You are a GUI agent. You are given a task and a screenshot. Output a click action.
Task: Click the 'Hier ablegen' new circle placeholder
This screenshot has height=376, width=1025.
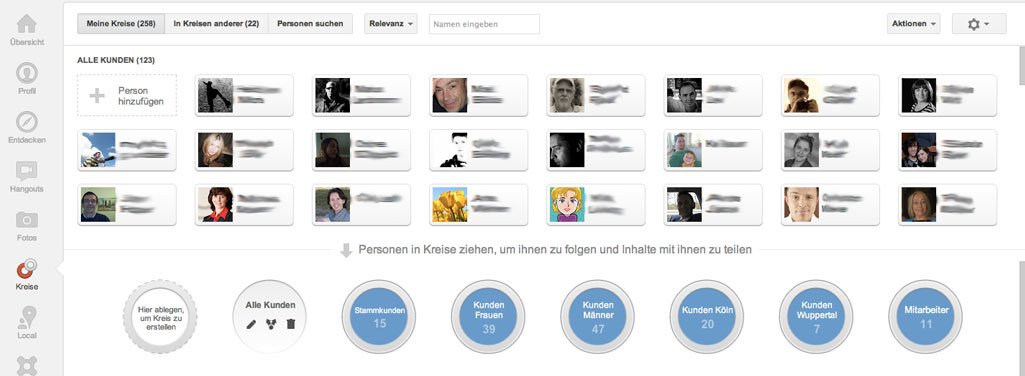[x=160, y=317]
